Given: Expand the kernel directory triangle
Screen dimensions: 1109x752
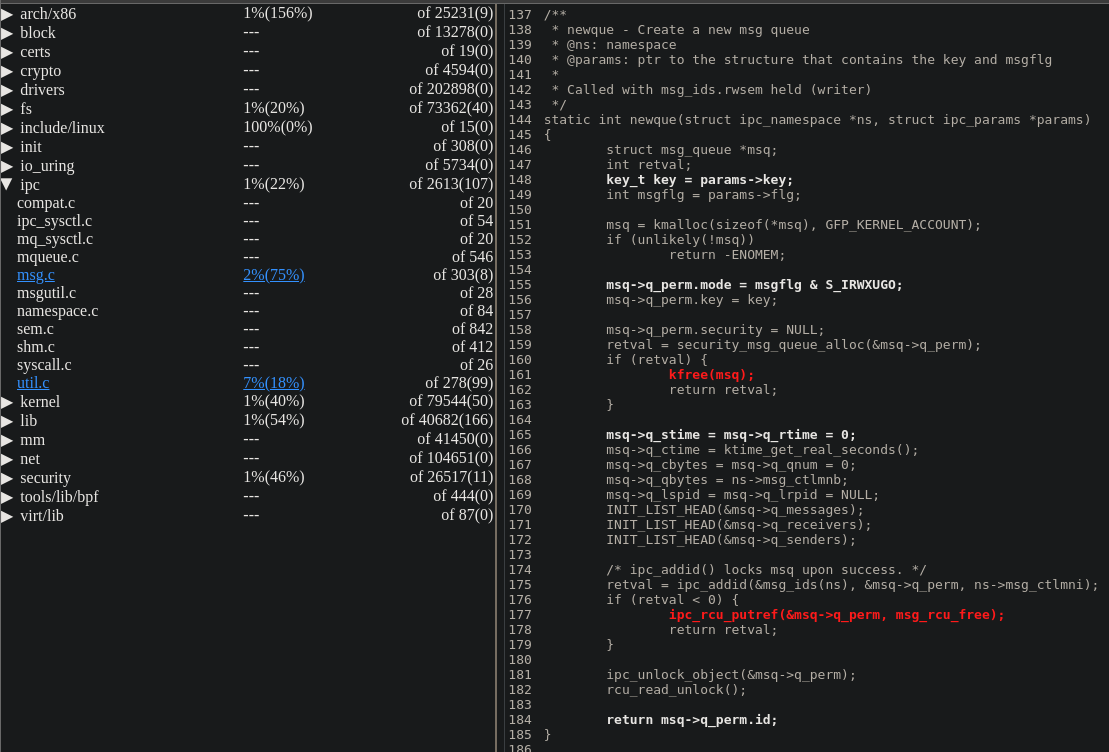Looking at the screenshot, I should (7, 402).
